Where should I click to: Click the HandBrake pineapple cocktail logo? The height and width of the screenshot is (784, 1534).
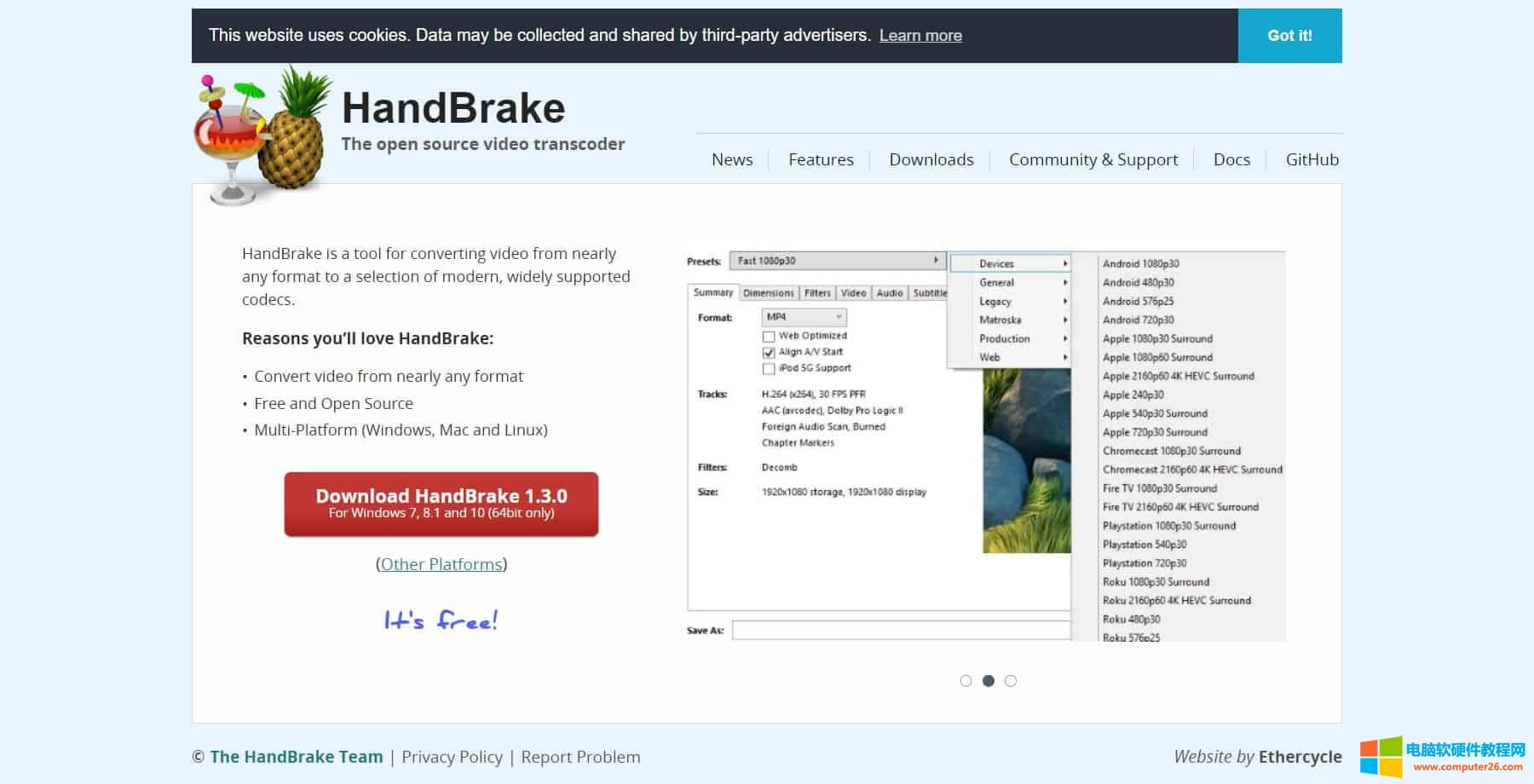pos(262,136)
